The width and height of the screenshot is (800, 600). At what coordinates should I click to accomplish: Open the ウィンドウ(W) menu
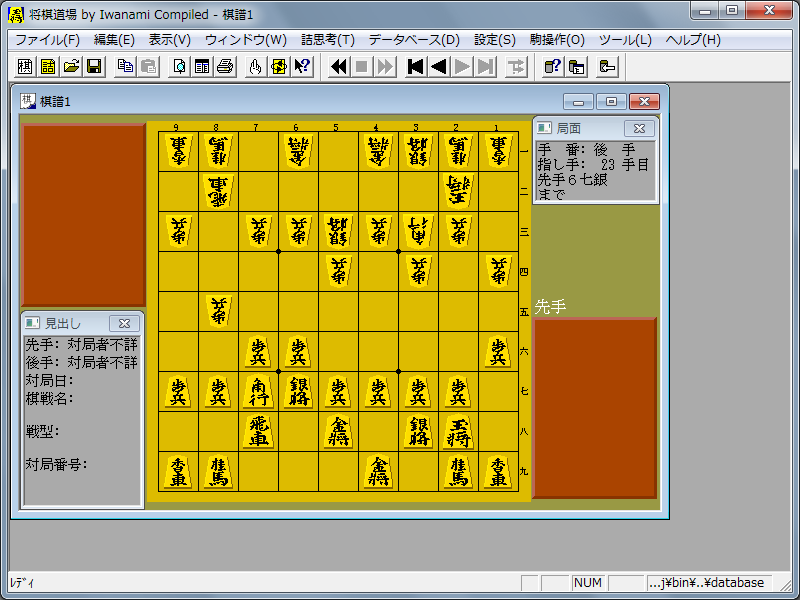(x=245, y=40)
